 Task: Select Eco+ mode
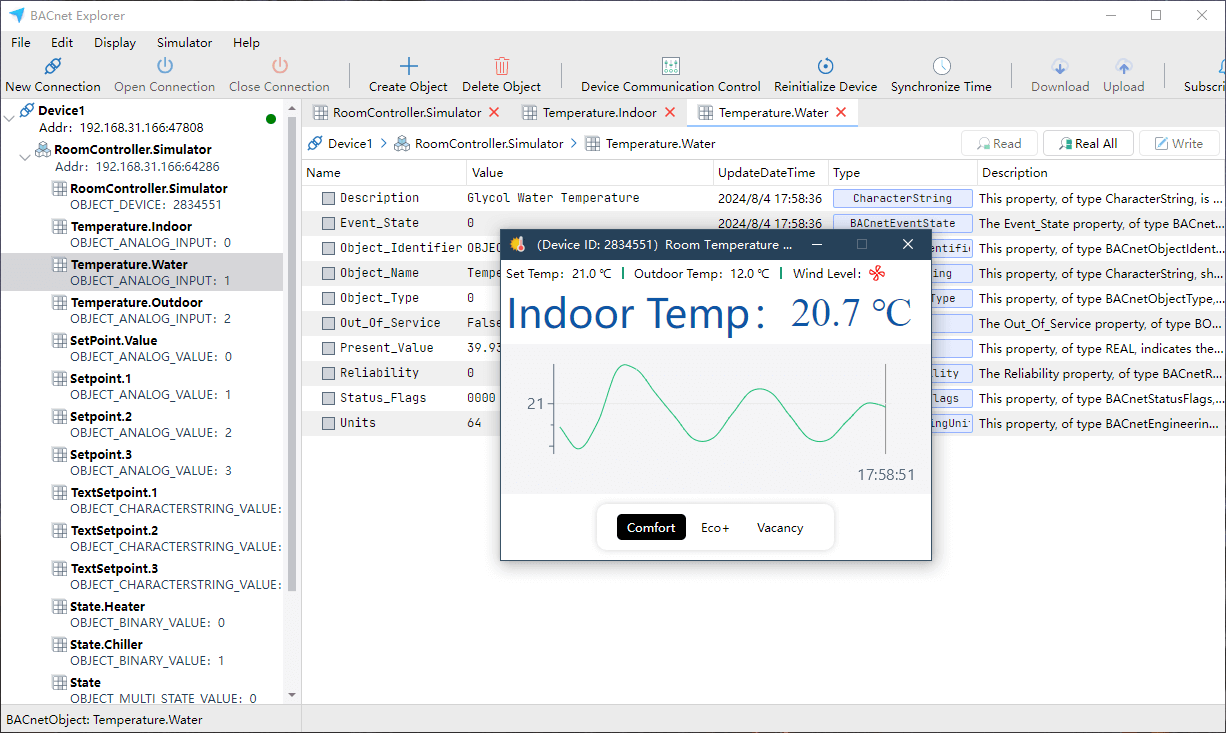[715, 527]
